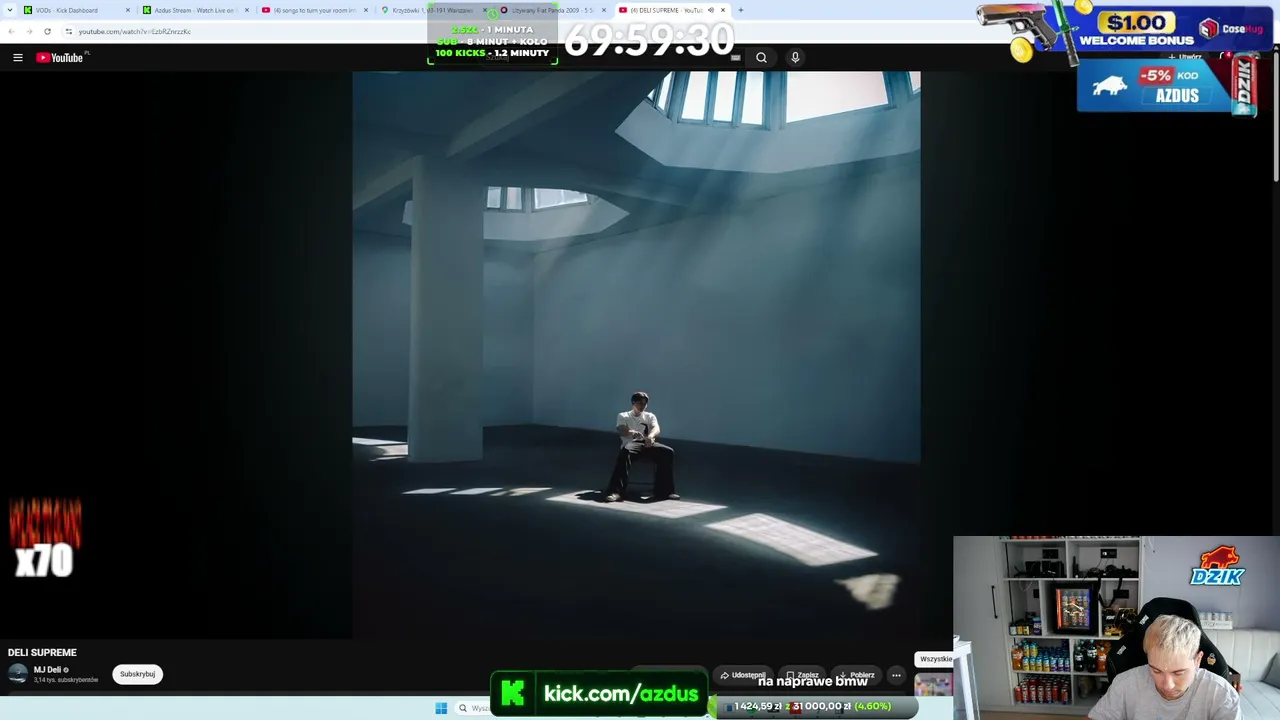Click the YouTube search magnifier button
This screenshot has width=1280, height=720.
tap(761, 58)
